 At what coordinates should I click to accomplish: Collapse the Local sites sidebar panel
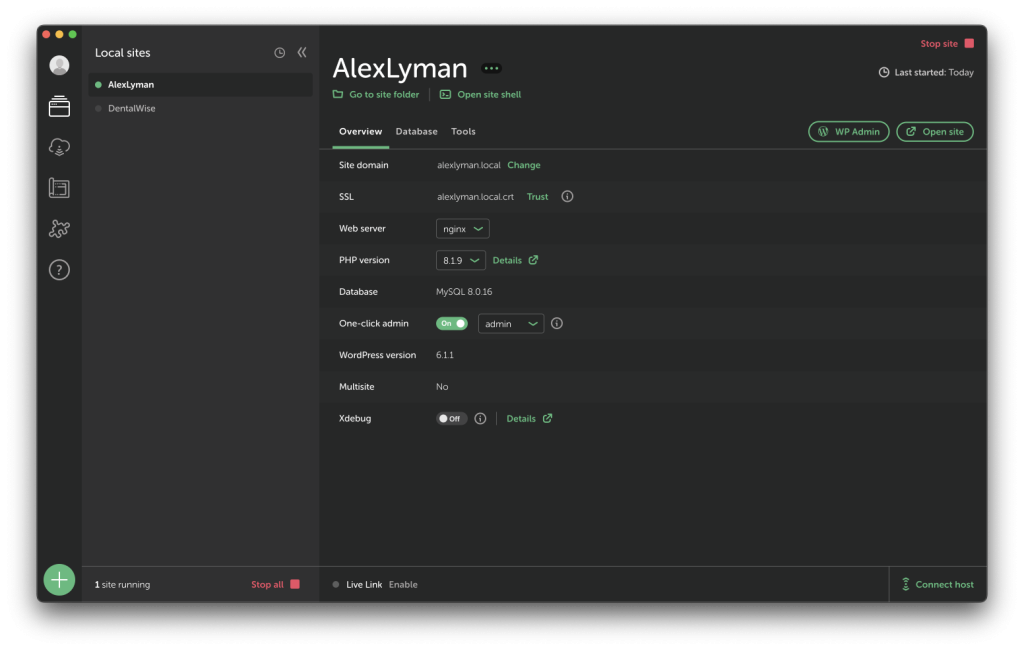click(302, 53)
